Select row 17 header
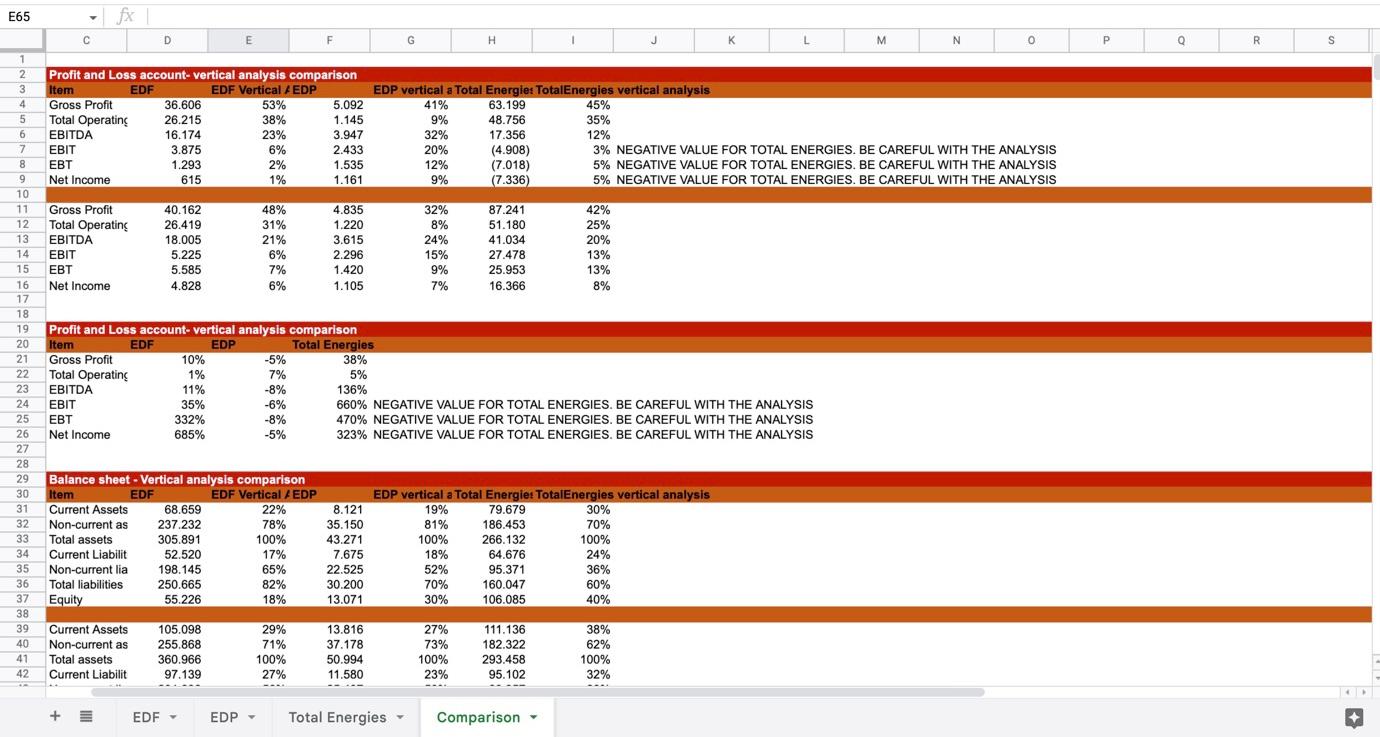 pos(22,300)
